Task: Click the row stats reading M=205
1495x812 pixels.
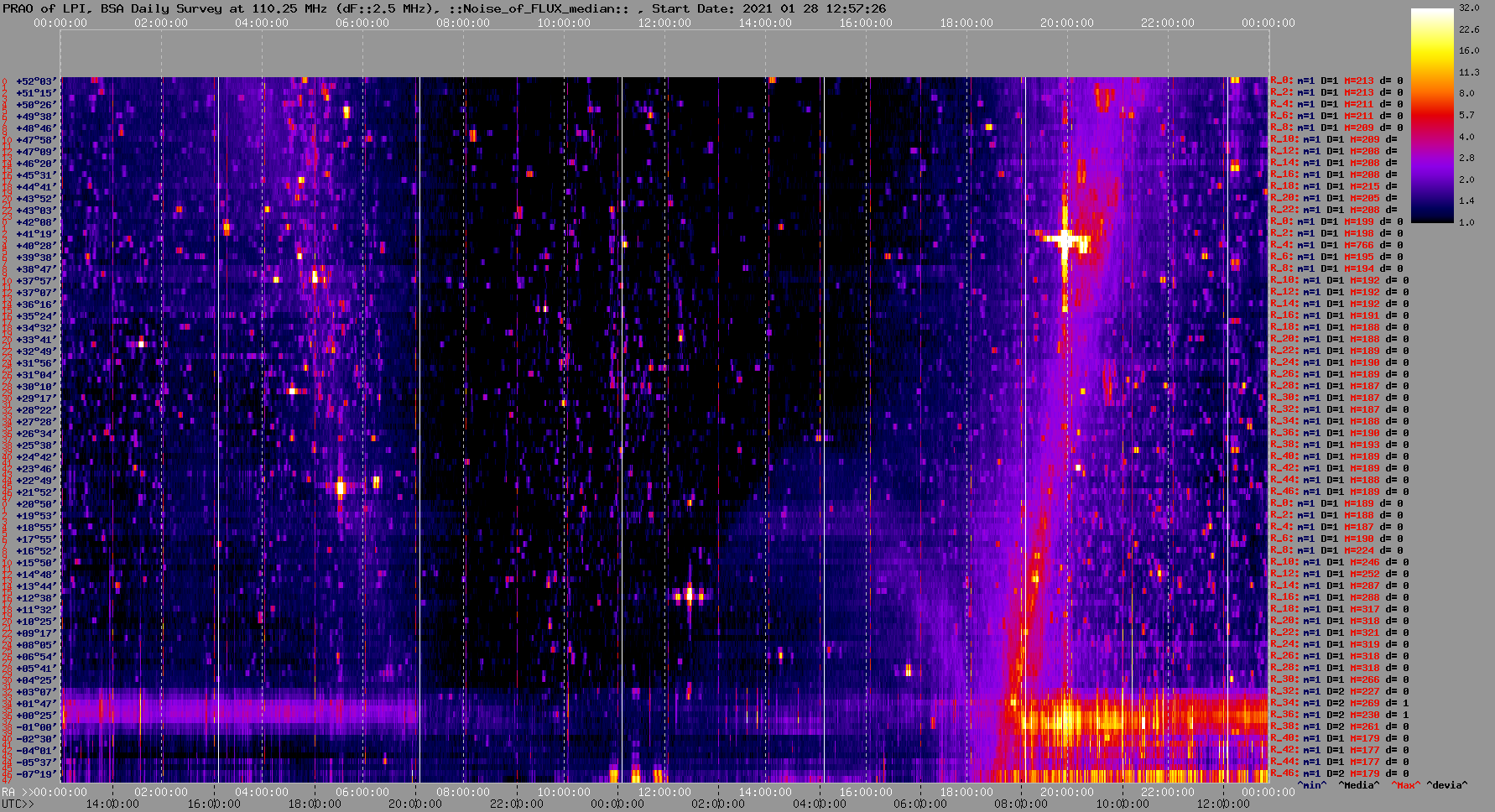Action: pos(1334,199)
